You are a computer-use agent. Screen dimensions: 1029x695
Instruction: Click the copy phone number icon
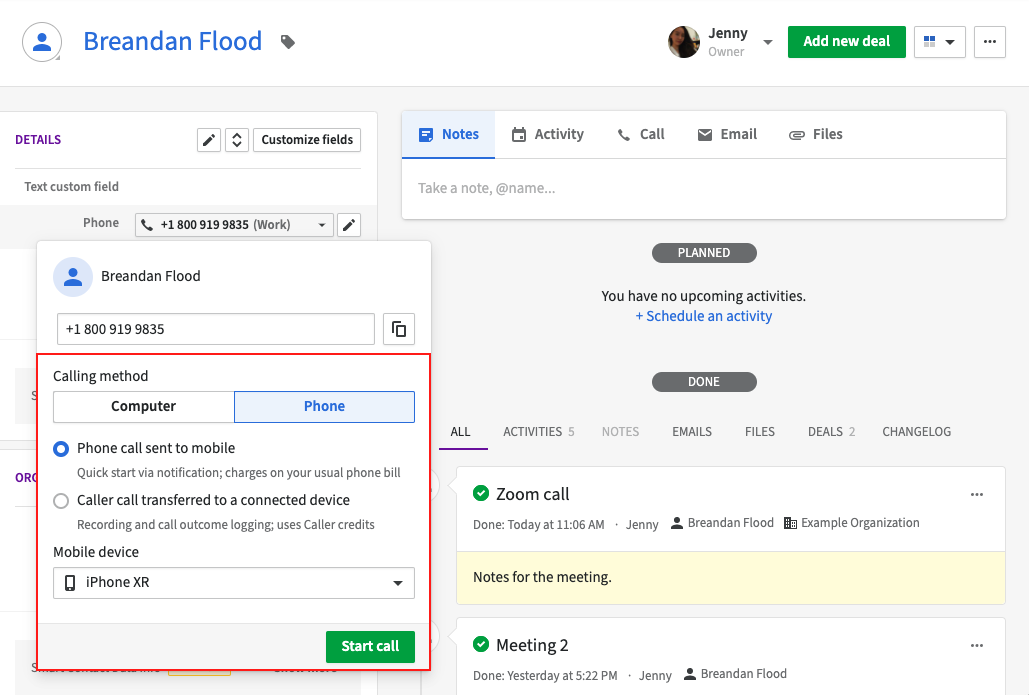pos(399,329)
